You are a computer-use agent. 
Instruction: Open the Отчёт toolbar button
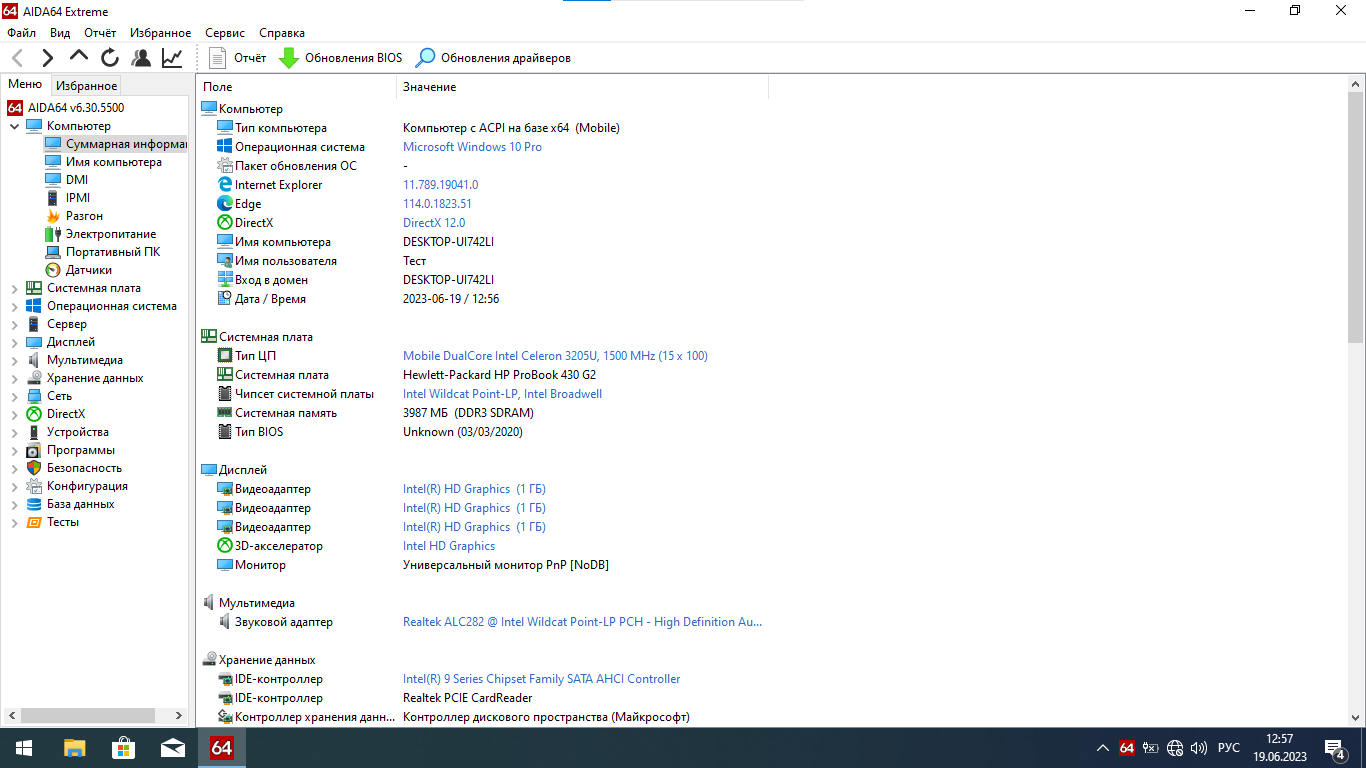click(x=238, y=58)
